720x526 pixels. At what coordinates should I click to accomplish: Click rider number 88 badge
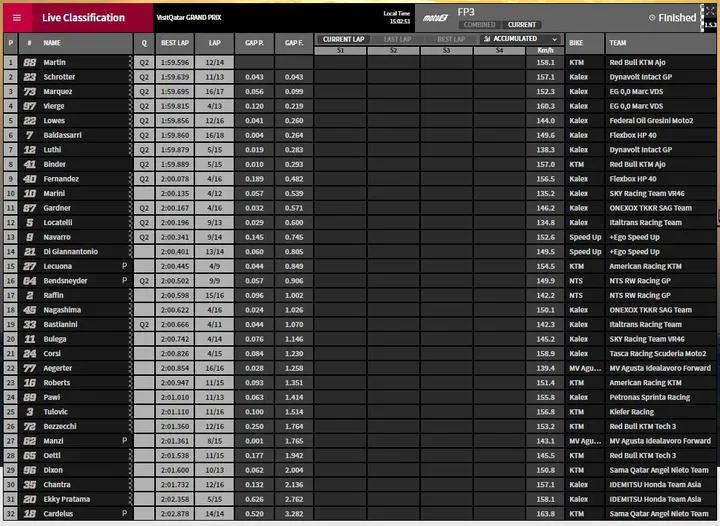pos(30,62)
